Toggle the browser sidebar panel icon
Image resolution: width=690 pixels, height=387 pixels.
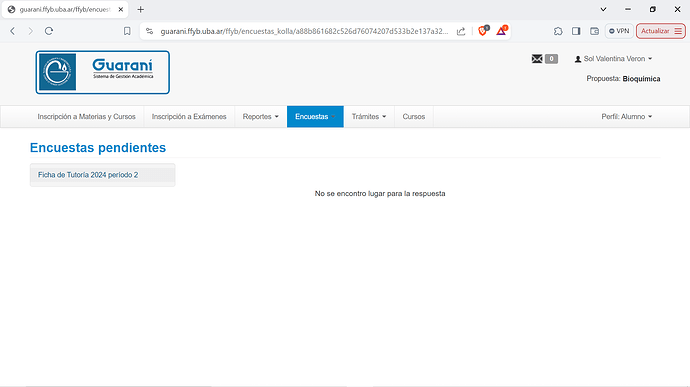click(576, 31)
